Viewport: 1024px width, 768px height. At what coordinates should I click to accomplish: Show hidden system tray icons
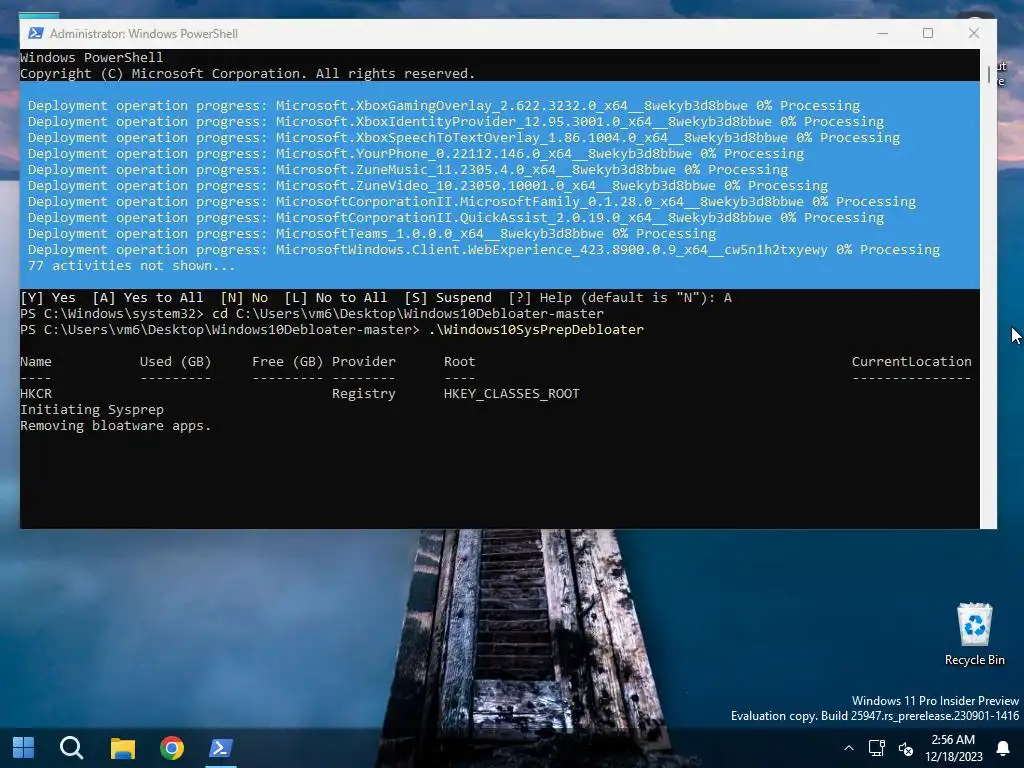pos(848,748)
